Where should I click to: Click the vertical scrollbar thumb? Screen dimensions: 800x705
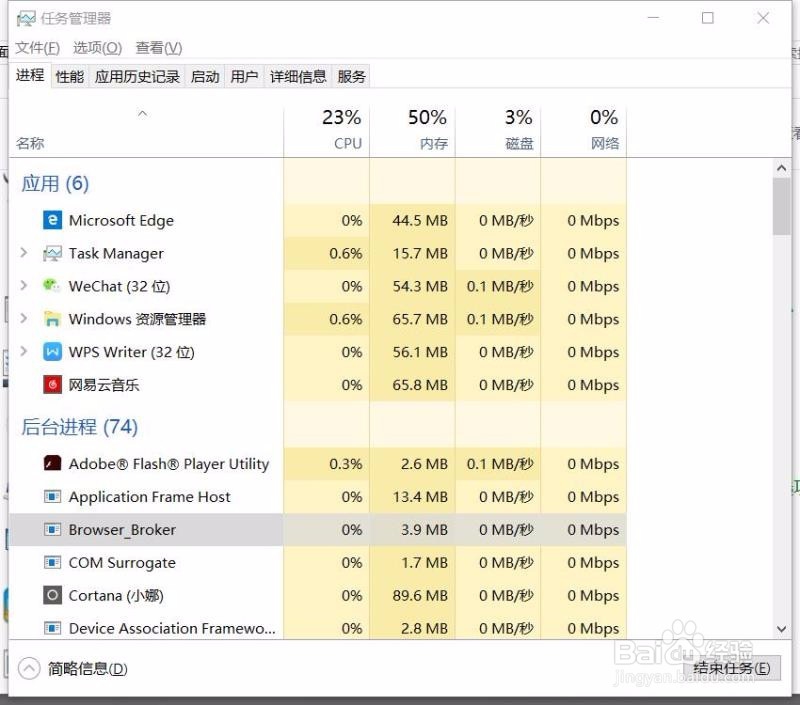click(x=781, y=206)
